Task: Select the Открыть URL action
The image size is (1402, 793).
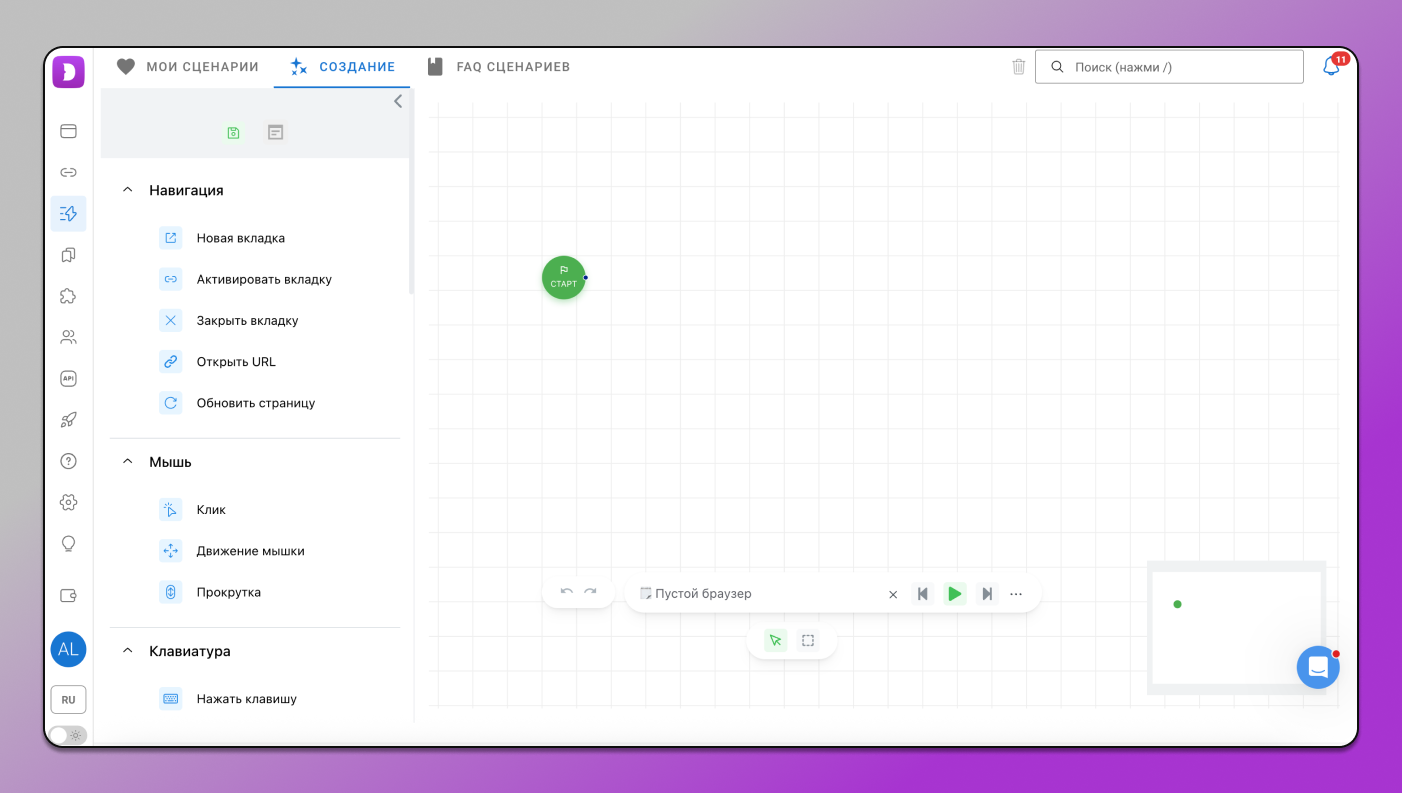Action: point(236,362)
